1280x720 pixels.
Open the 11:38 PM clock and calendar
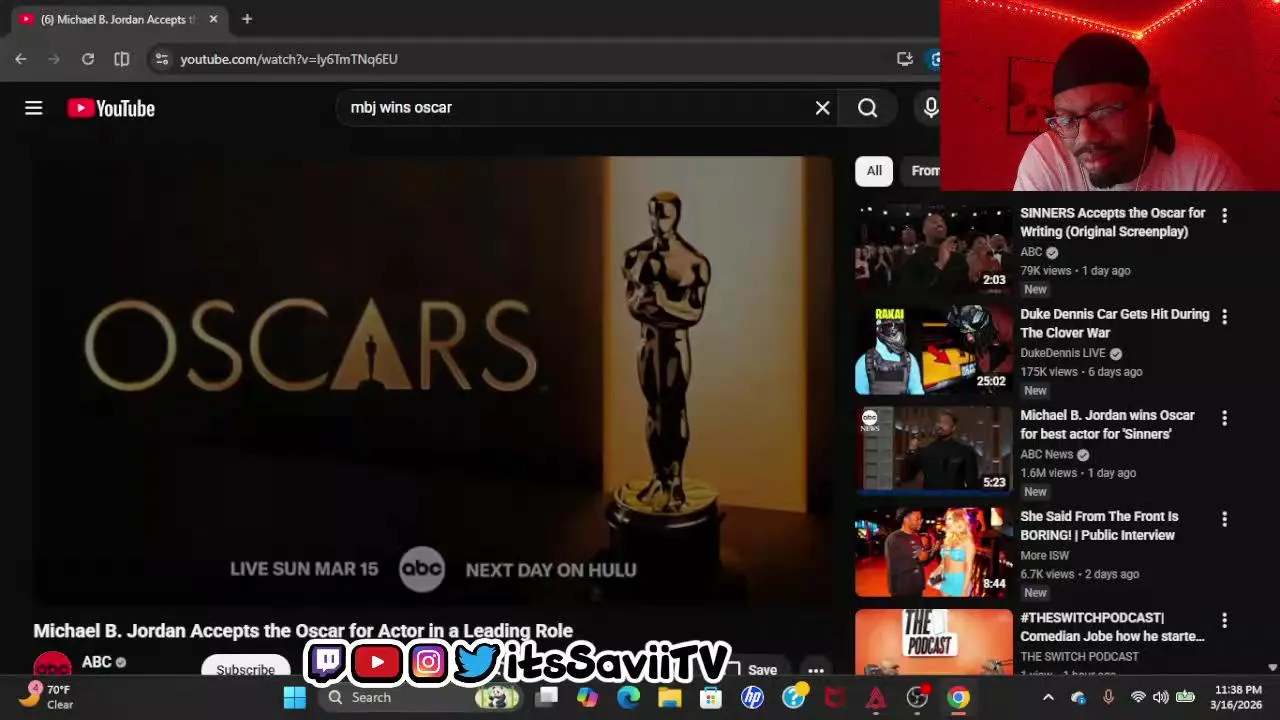(x=1237, y=697)
